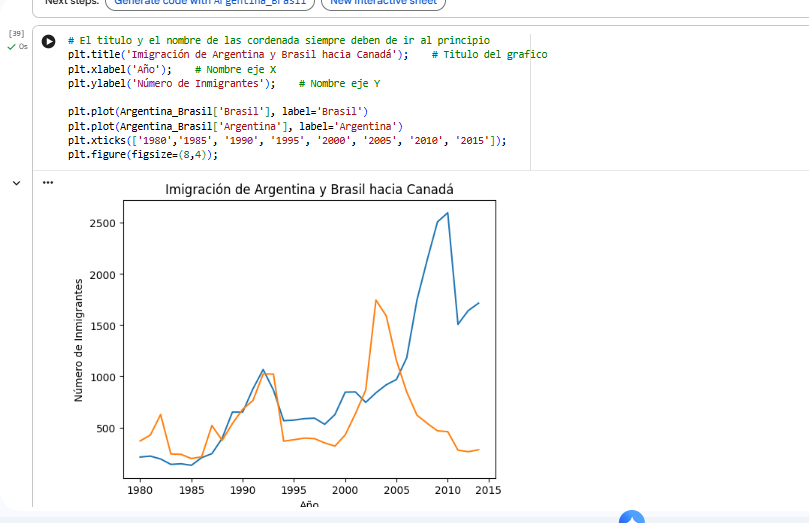The width and height of the screenshot is (809, 523).
Task: Click the plt.plot Argentina code line
Action: pyautogui.click(x=235, y=126)
